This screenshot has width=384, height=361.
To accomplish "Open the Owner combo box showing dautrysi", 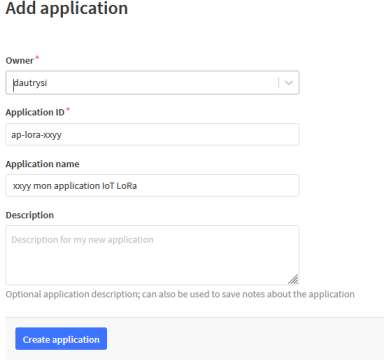I will [152, 83].
